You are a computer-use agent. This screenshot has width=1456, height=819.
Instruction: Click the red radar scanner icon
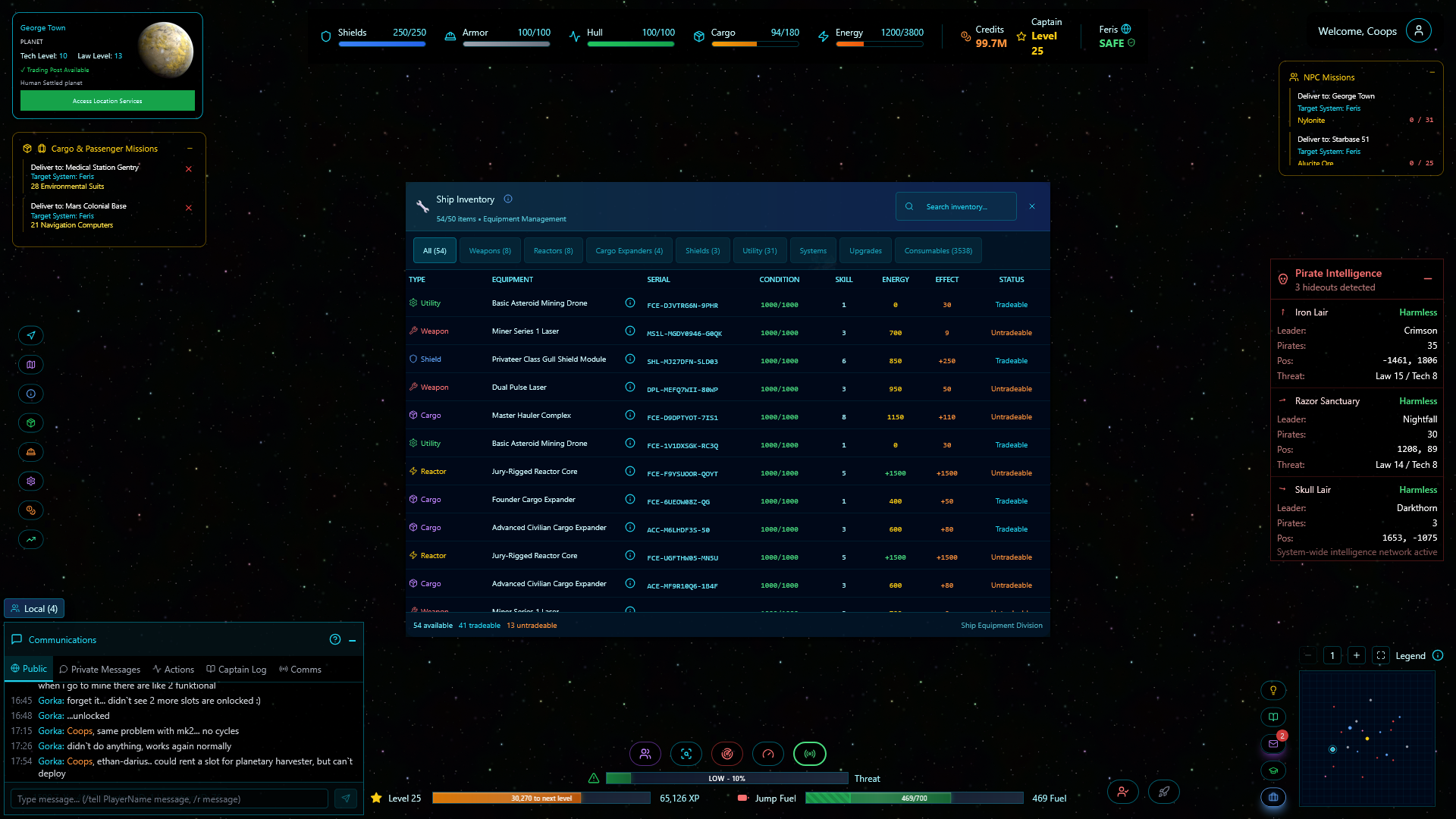pyautogui.click(x=726, y=754)
